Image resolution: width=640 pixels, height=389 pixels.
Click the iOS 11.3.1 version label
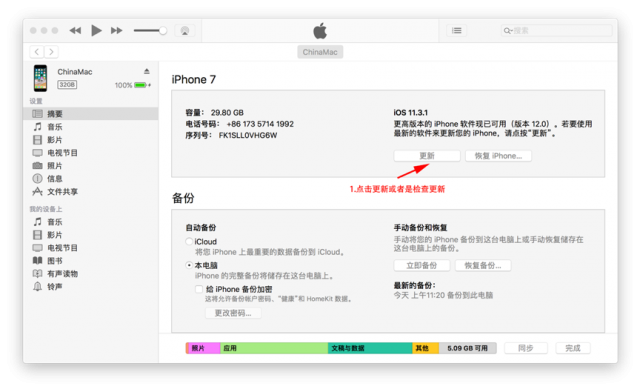[x=410, y=113]
